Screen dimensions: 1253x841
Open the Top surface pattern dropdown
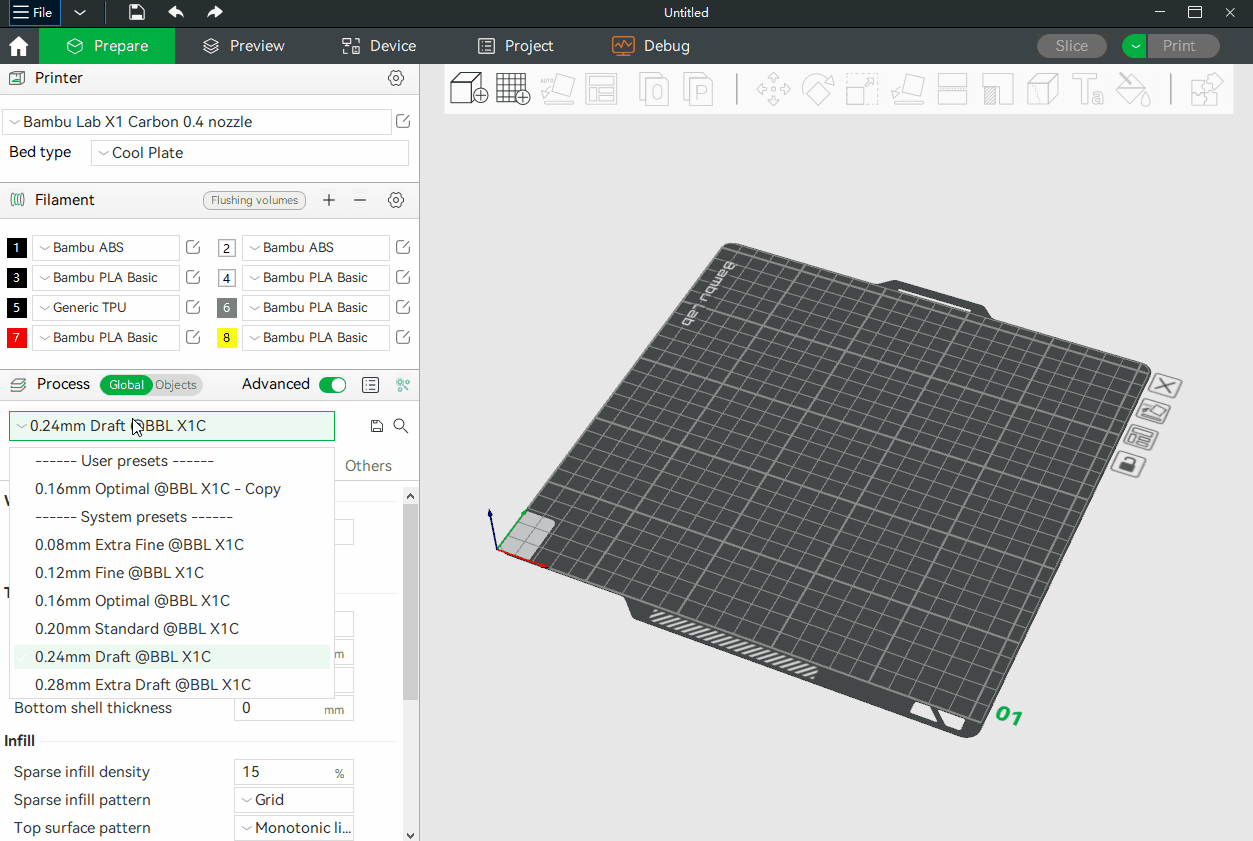point(293,828)
